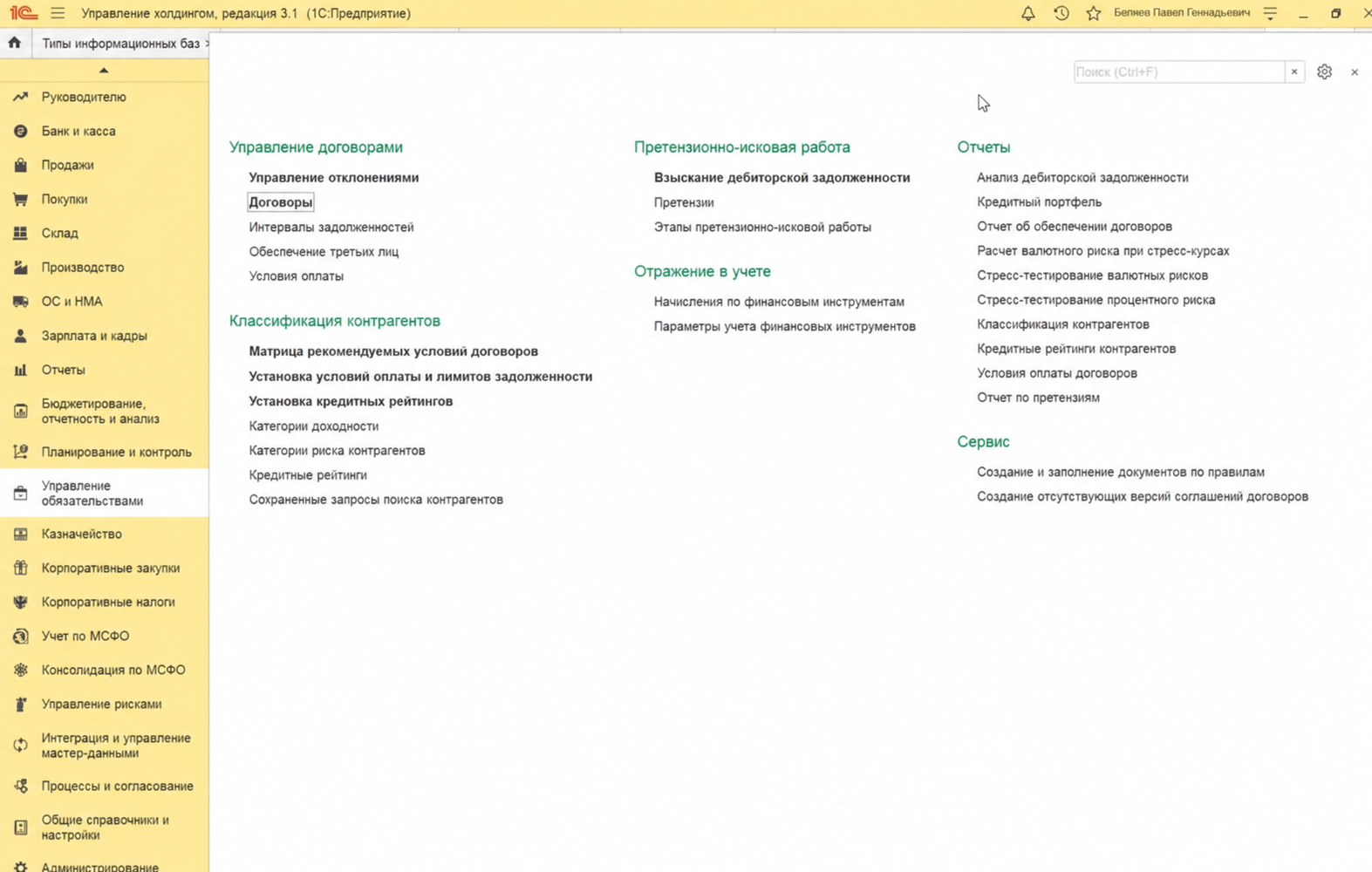Viewport: 1372px width, 872px height.
Task: Click the Склад grid icon
Action: coord(20,233)
